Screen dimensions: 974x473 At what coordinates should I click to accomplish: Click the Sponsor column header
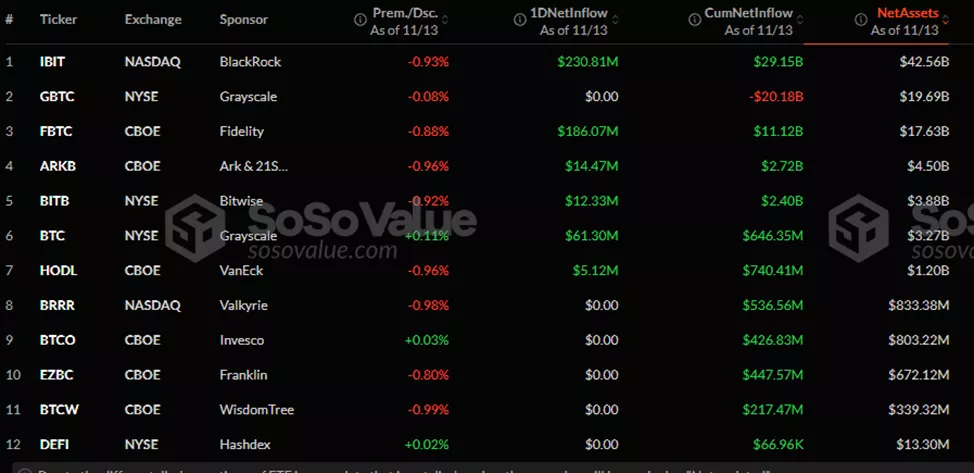click(244, 20)
